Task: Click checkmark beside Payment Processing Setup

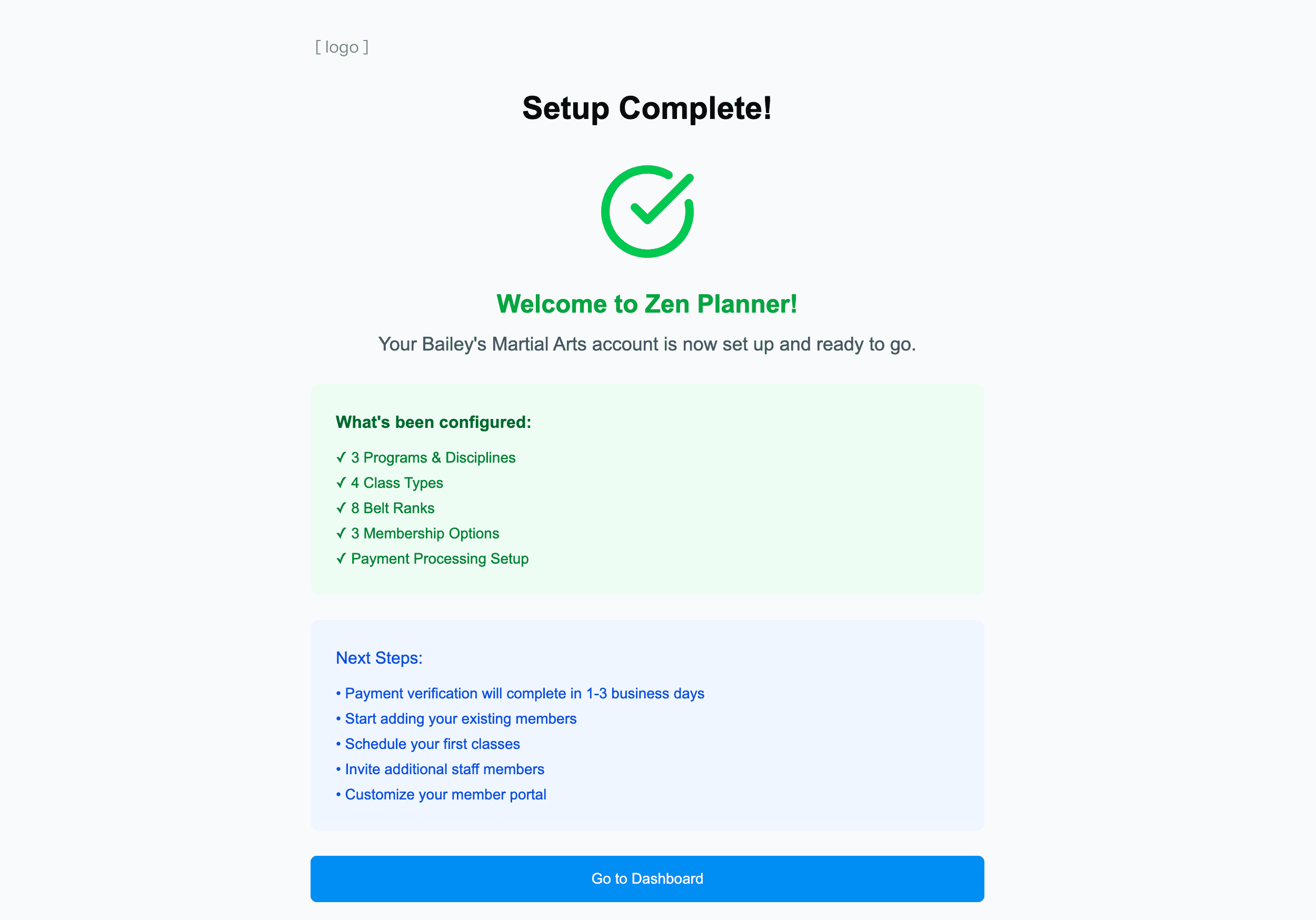Action: tap(341, 558)
